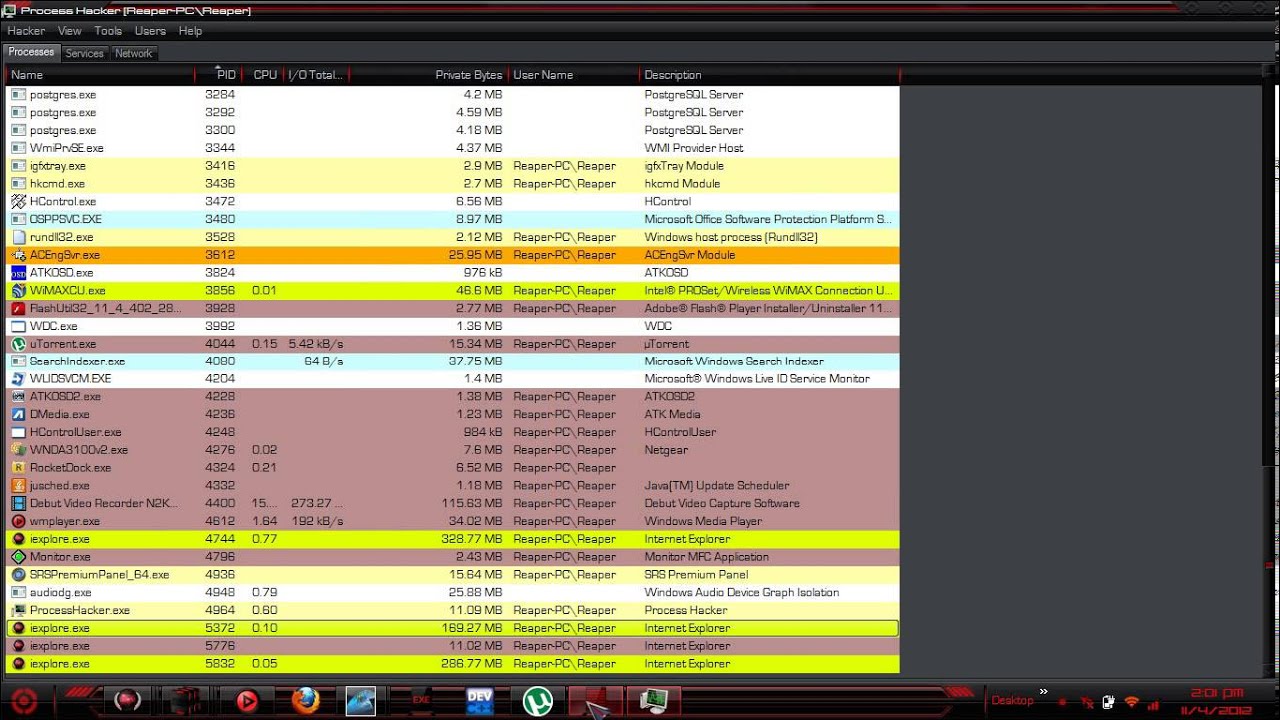Sort by I/O Total column header

point(317,75)
